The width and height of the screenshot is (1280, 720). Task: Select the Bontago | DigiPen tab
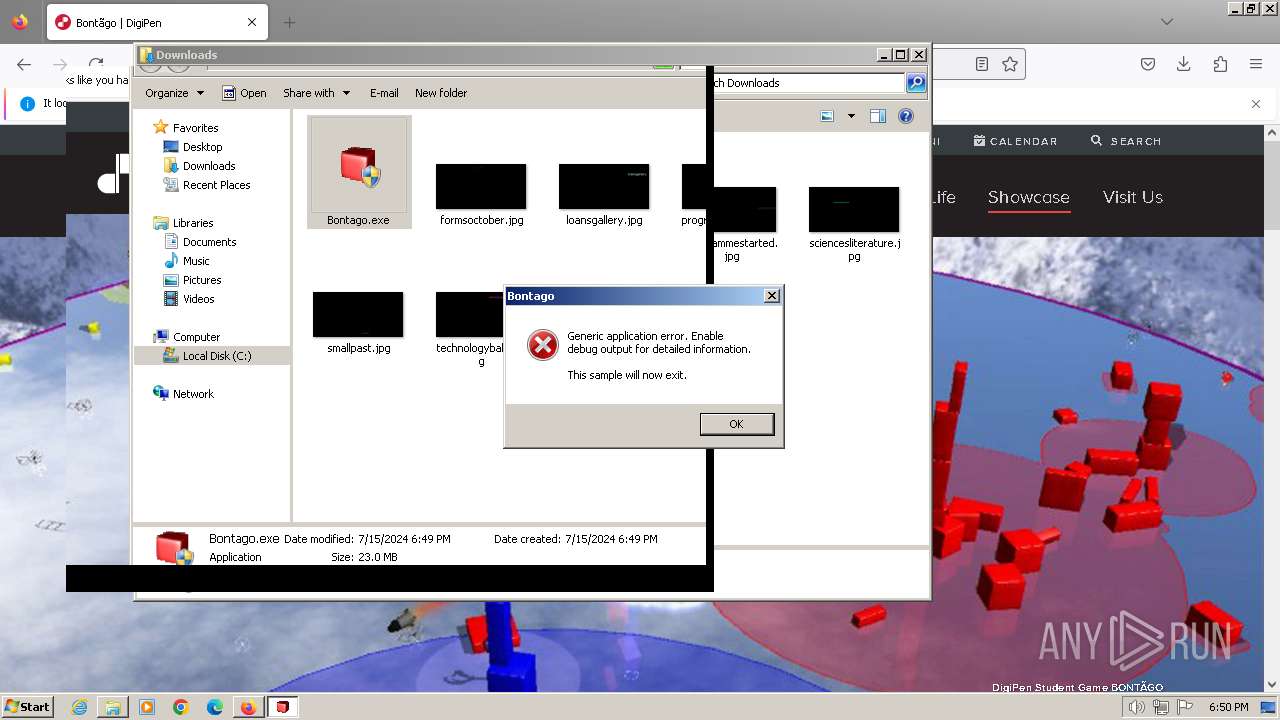156,22
